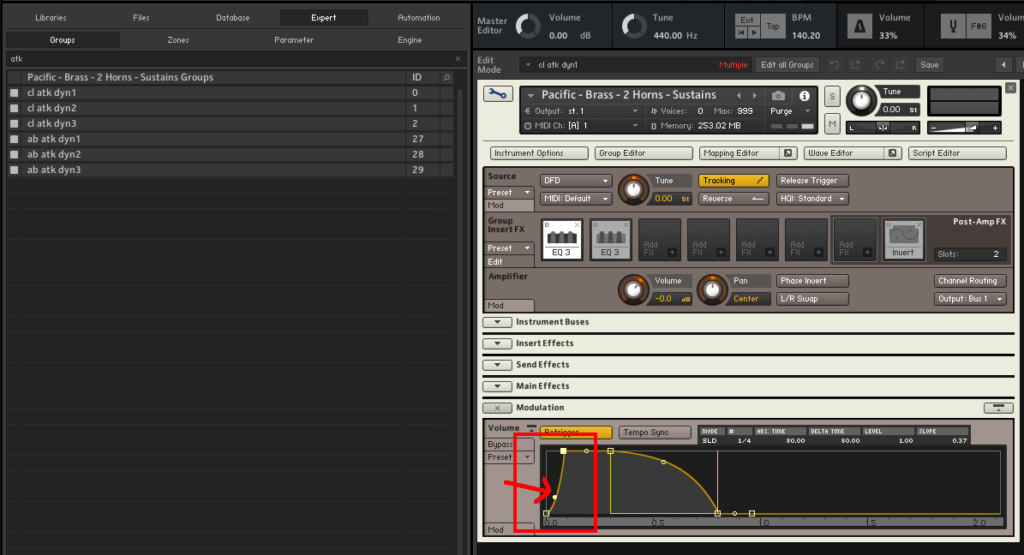Switch to the Database tab

(233, 18)
